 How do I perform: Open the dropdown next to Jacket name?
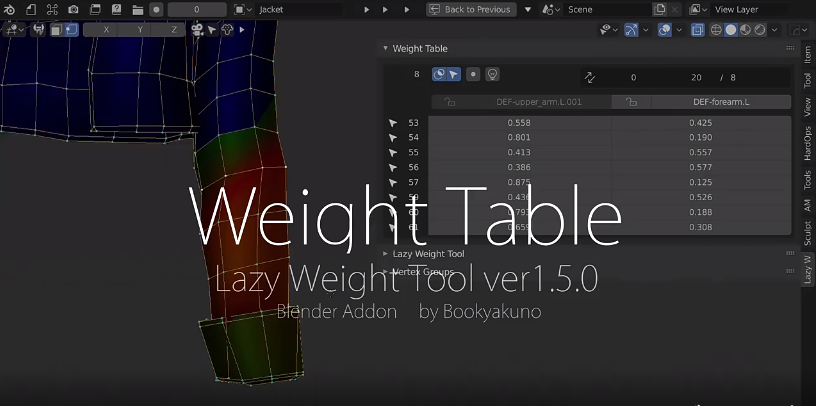click(243, 9)
